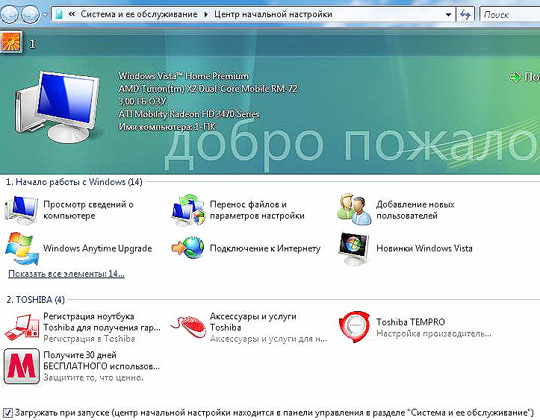Click '3,00 ГБ ОЗУ' memory text
The height and width of the screenshot is (420, 540).
(142, 101)
